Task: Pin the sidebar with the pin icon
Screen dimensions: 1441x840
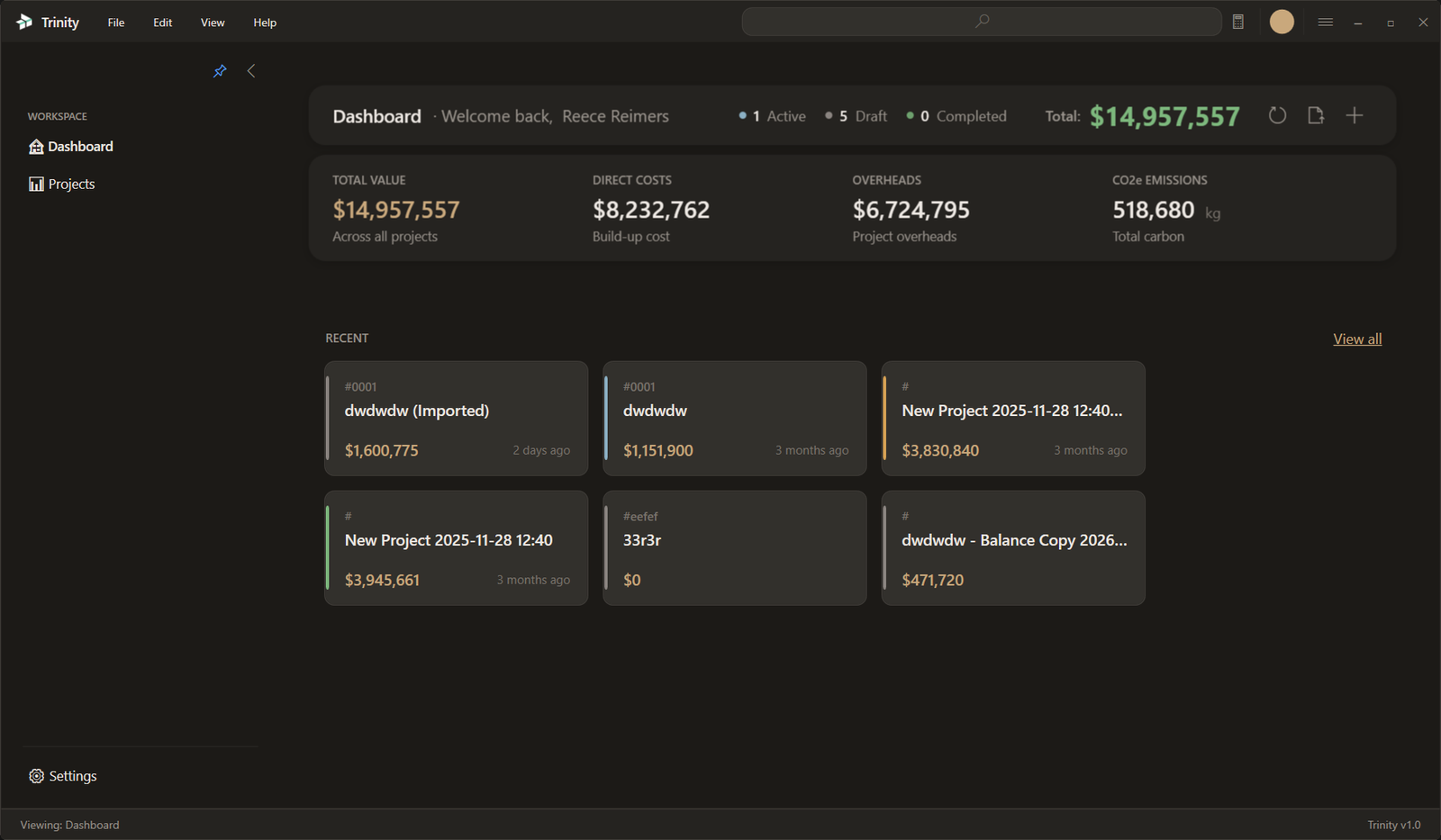Action: click(x=220, y=71)
